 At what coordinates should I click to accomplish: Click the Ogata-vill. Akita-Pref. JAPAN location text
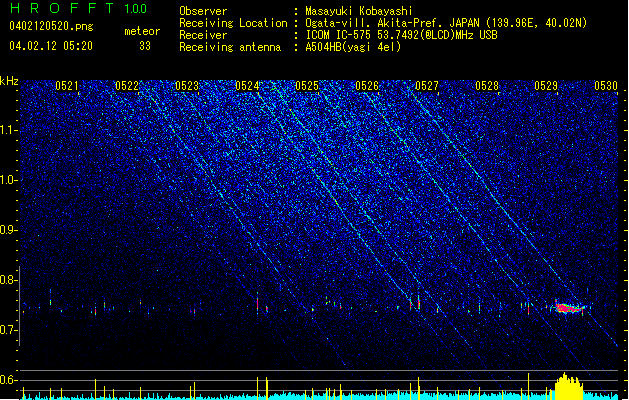446,23
